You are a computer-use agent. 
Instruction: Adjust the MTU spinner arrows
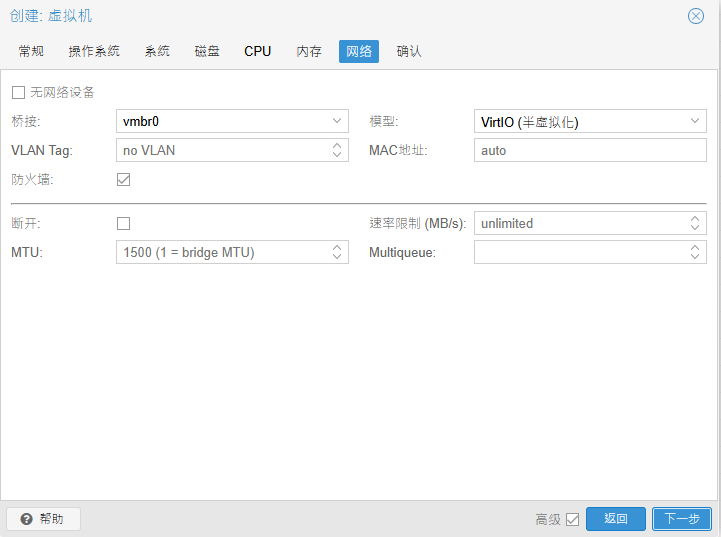point(338,253)
